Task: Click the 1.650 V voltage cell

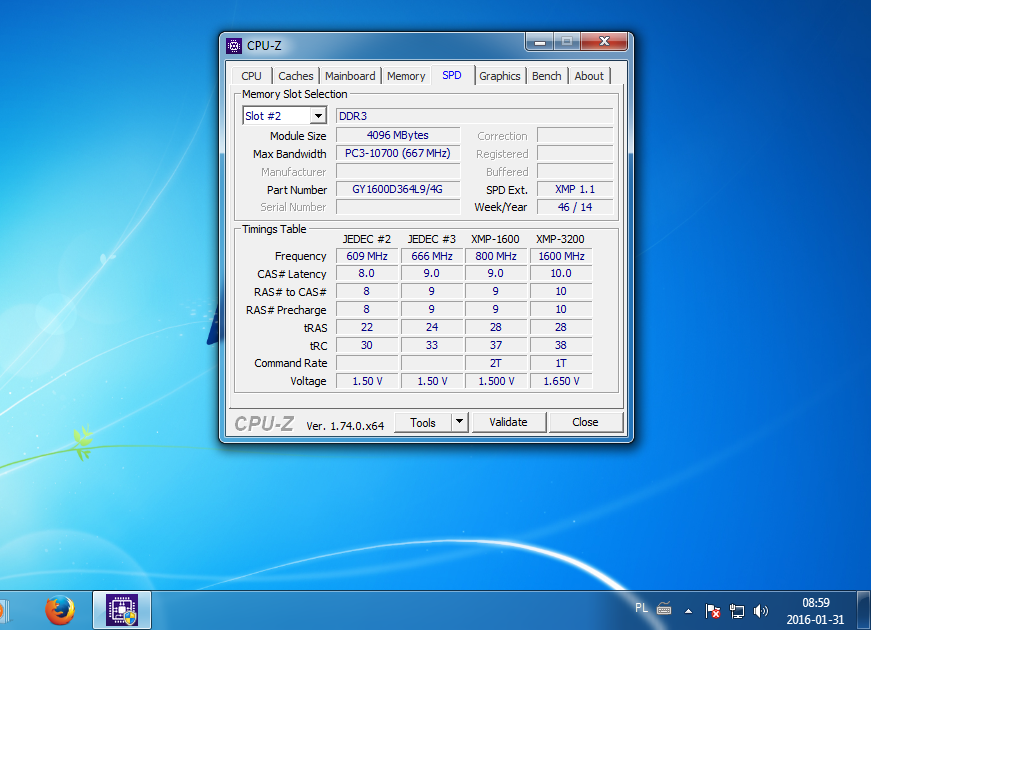Action: (x=561, y=381)
